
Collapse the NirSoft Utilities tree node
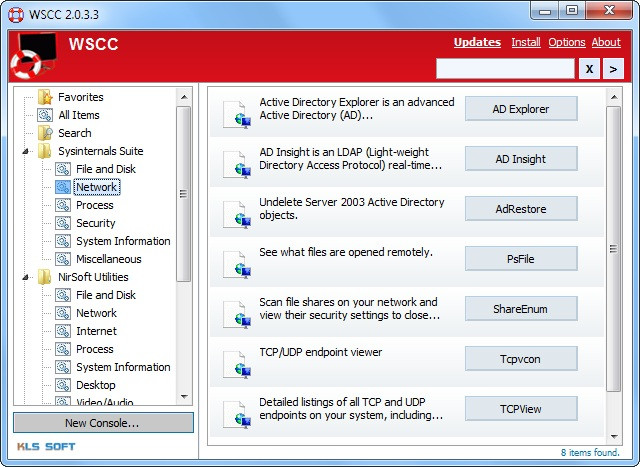coord(26,277)
